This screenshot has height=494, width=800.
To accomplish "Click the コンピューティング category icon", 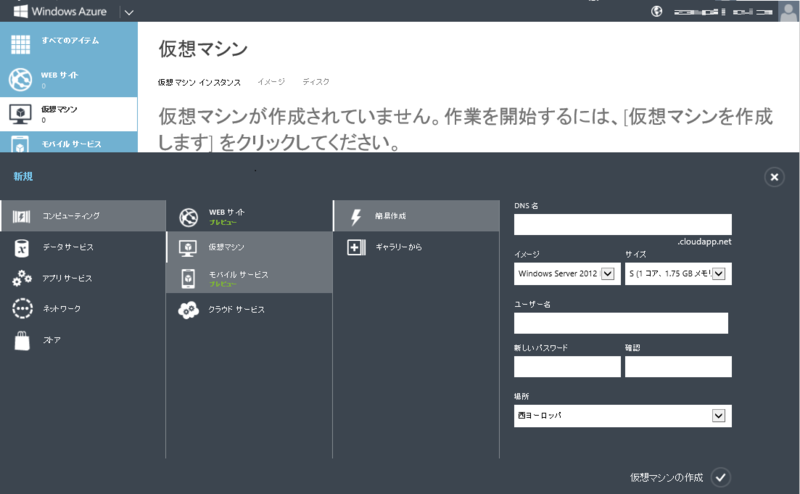I will tap(21, 216).
